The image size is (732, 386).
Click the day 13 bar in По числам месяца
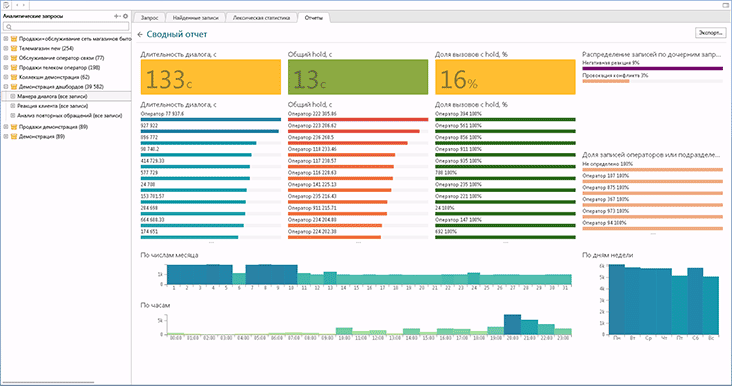pos(330,278)
